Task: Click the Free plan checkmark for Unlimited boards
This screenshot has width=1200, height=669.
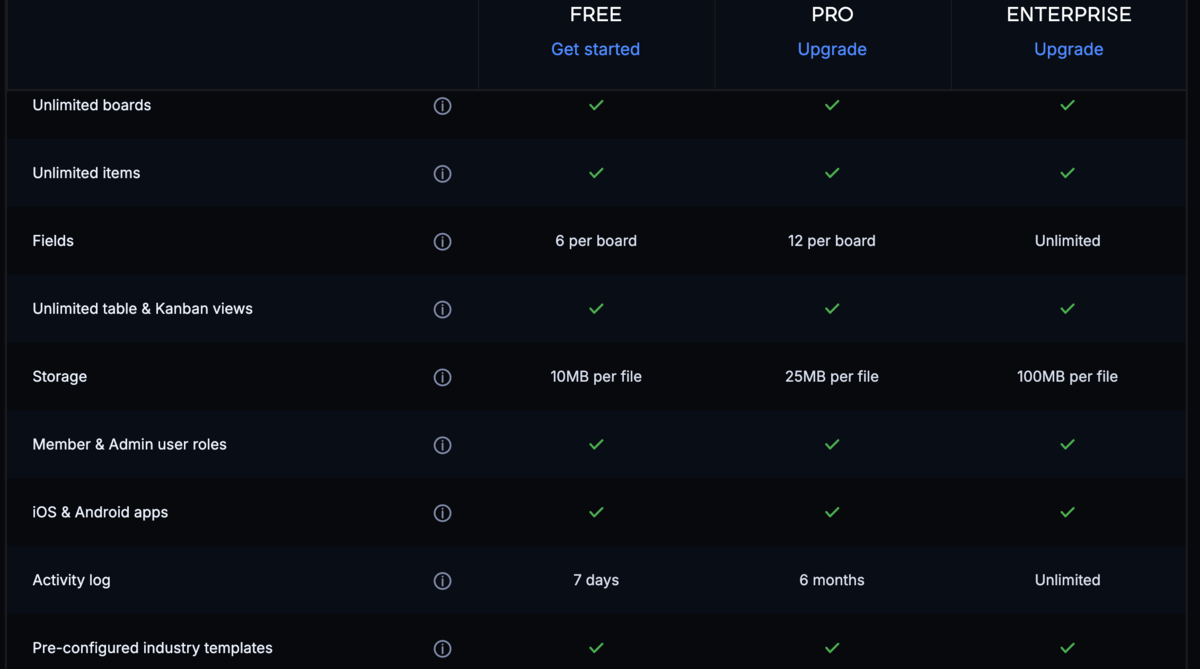Action: [596, 105]
